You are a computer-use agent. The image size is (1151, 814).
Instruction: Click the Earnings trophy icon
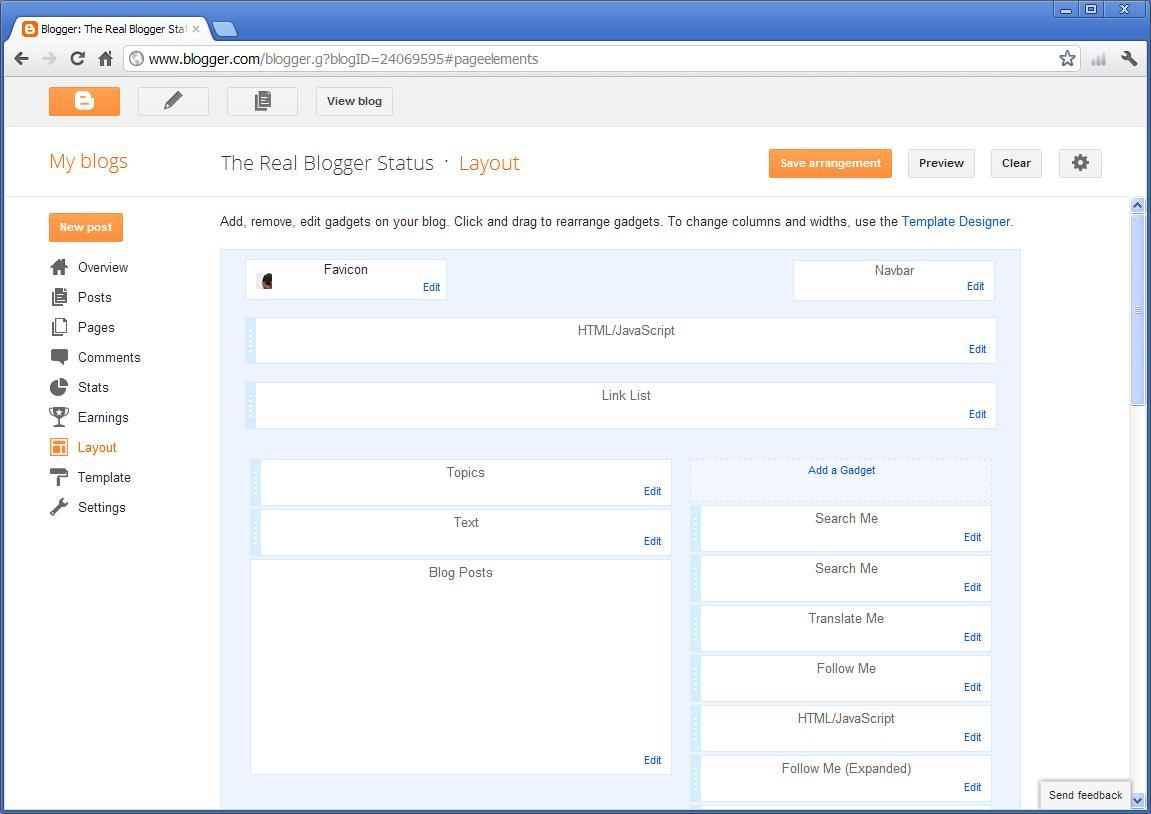tap(59, 417)
